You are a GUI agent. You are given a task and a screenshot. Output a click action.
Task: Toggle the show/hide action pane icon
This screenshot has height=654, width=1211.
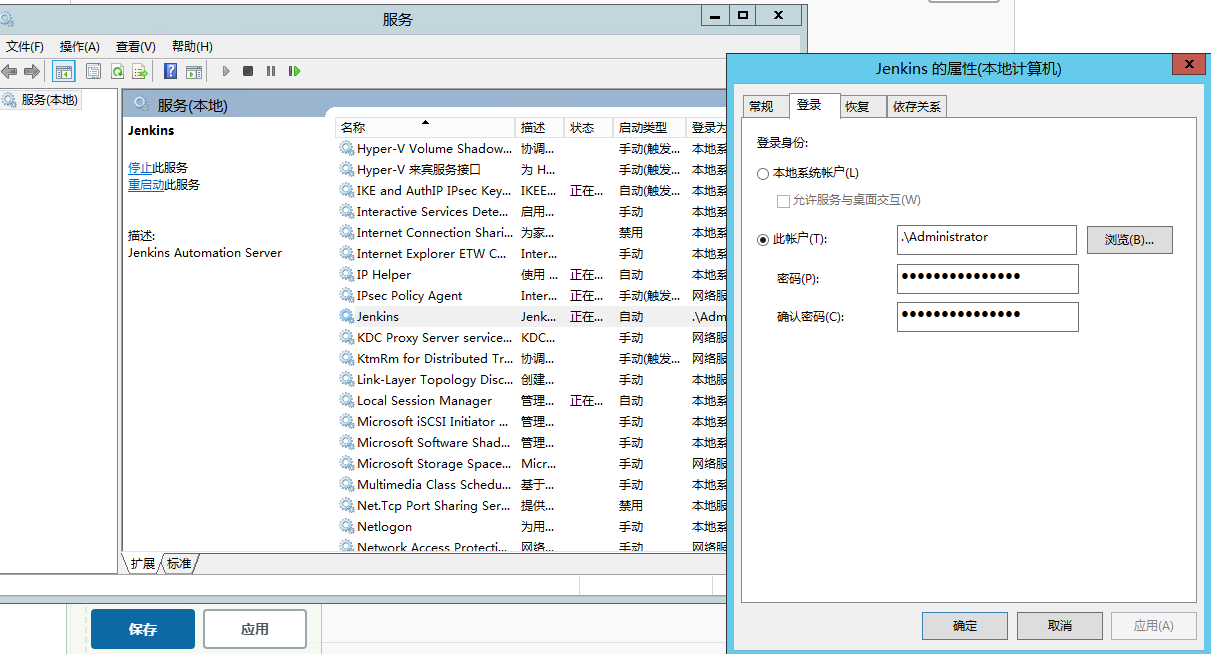point(194,71)
